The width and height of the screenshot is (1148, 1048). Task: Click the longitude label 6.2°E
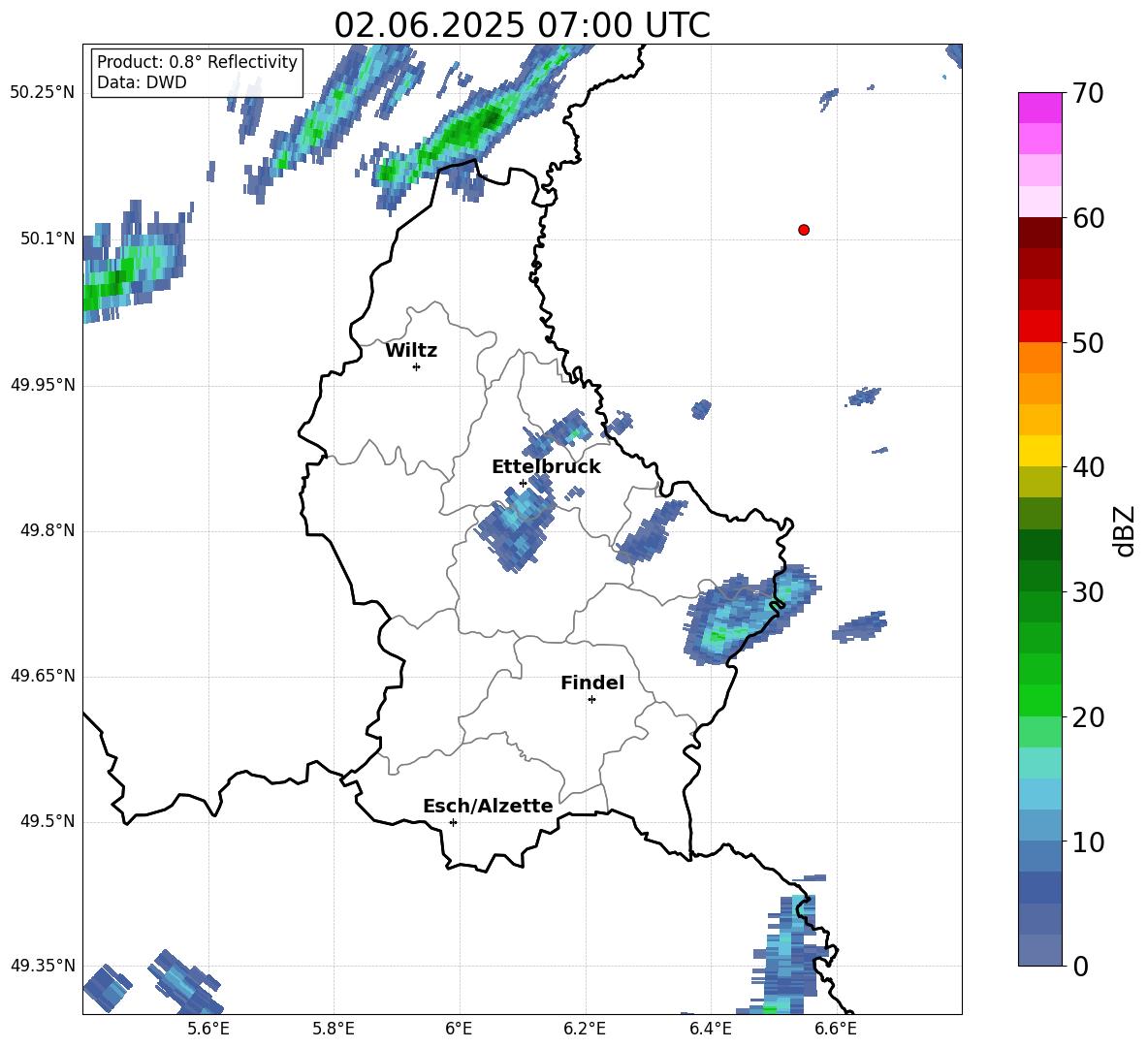(x=585, y=1029)
